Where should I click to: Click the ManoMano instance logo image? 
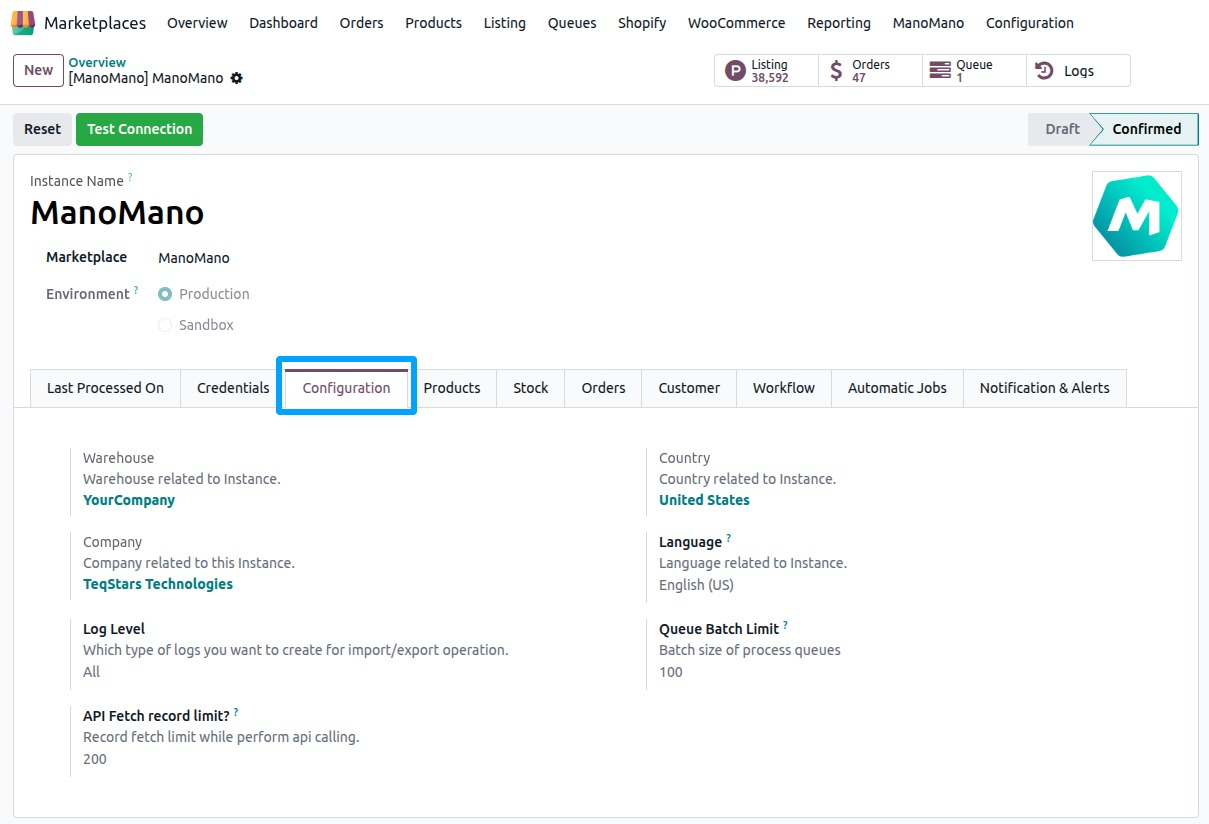pyautogui.click(x=1136, y=216)
